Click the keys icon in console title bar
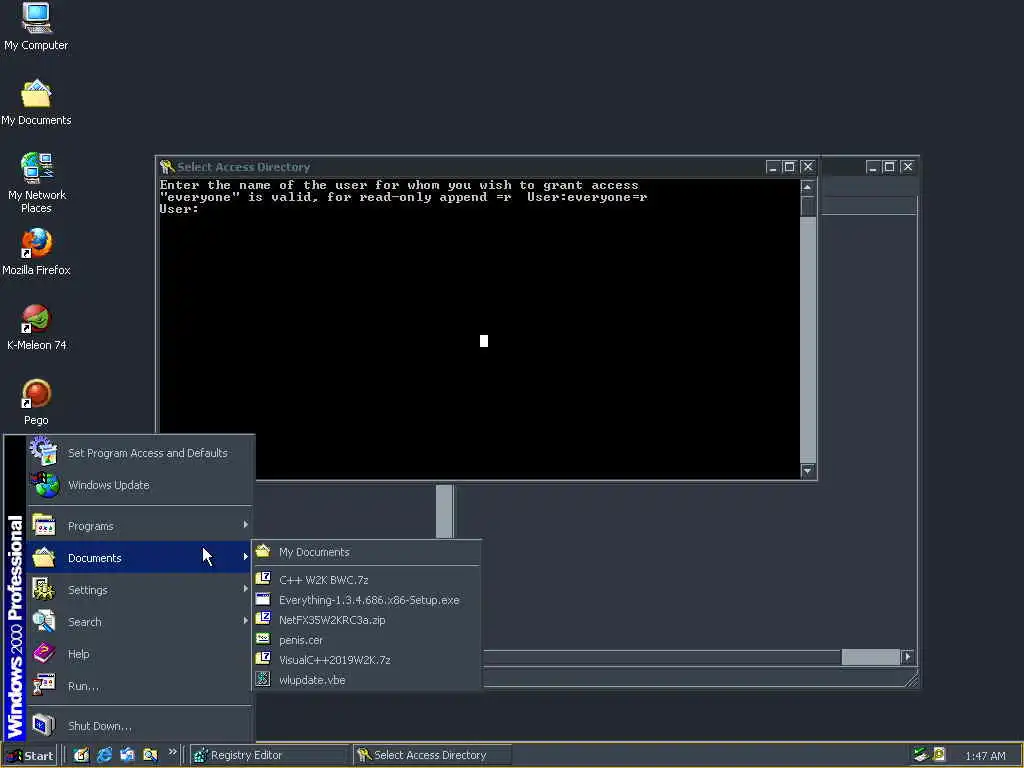Image resolution: width=1024 pixels, height=768 pixels. (167, 167)
